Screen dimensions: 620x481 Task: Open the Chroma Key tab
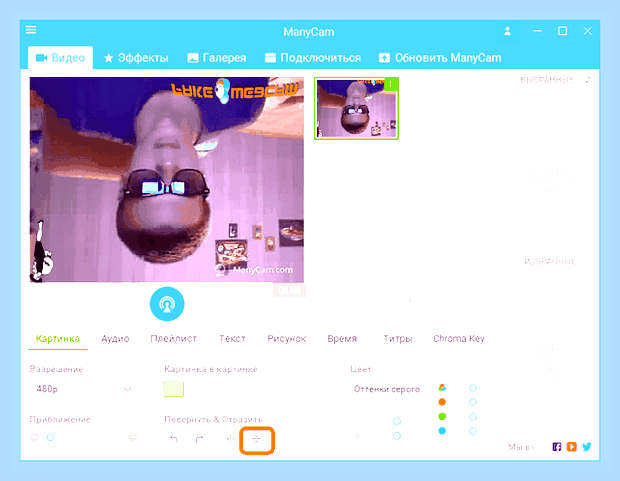(459, 339)
